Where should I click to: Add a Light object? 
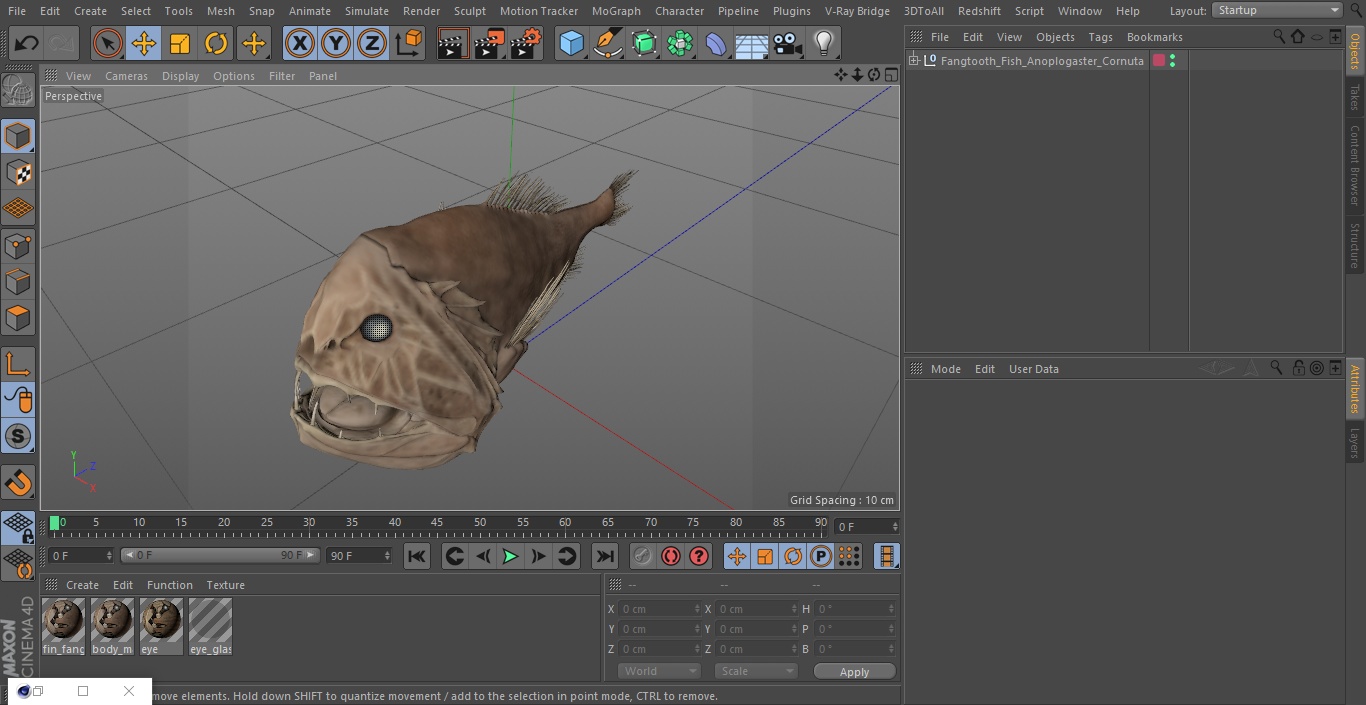pyautogui.click(x=824, y=43)
